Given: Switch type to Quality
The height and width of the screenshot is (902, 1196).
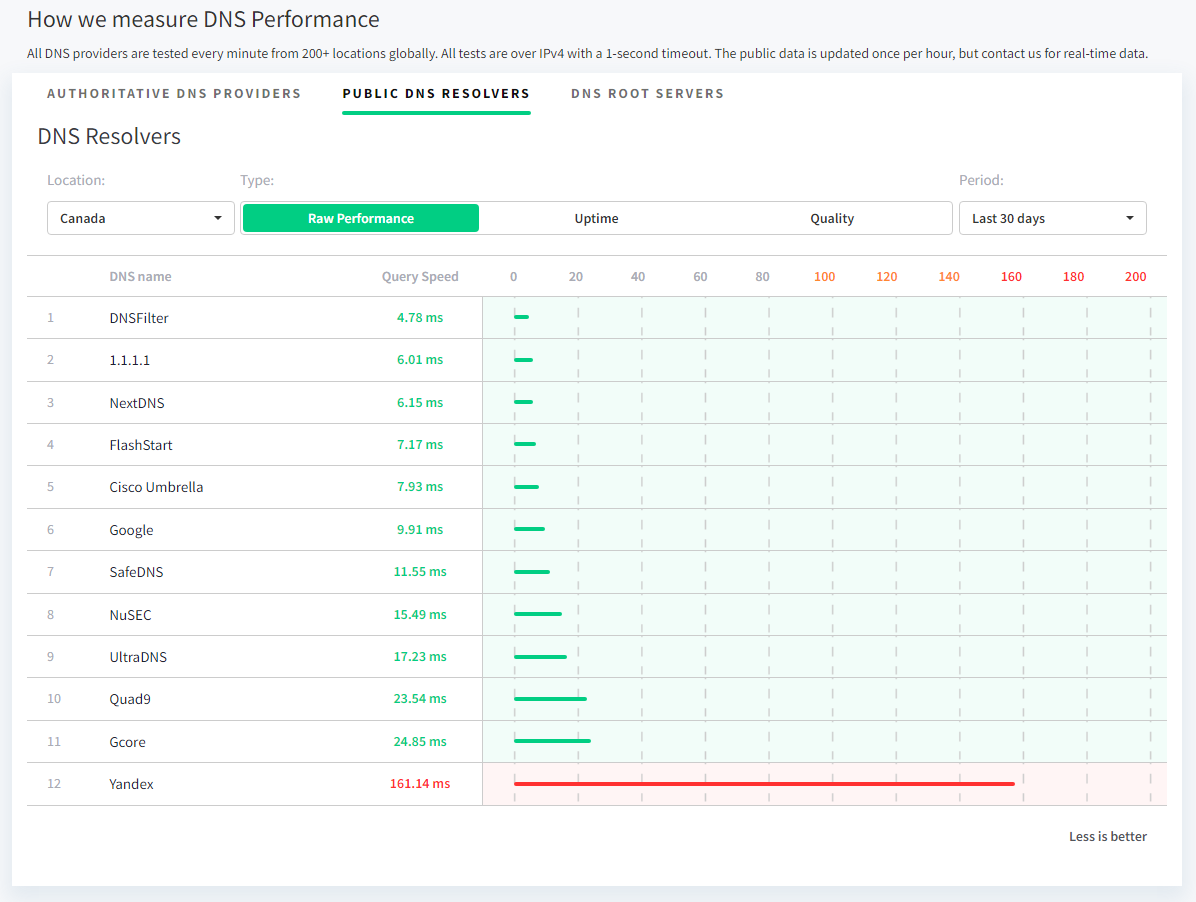Looking at the screenshot, I should pyautogui.click(x=831, y=218).
